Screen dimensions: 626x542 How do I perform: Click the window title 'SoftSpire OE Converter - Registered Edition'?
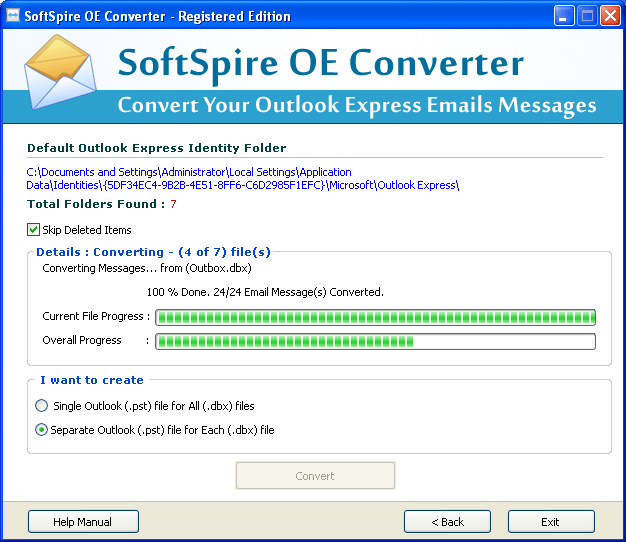point(157,16)
